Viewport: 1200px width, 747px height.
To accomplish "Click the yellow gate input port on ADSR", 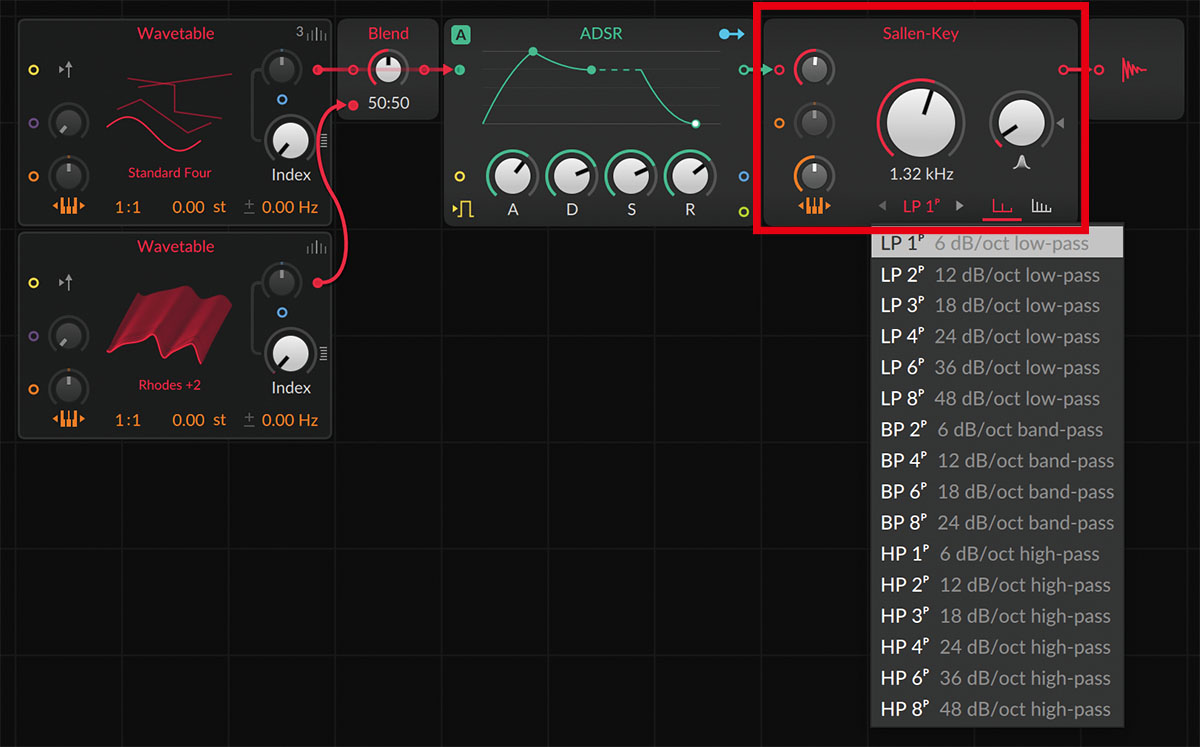I will pos(460,177).
